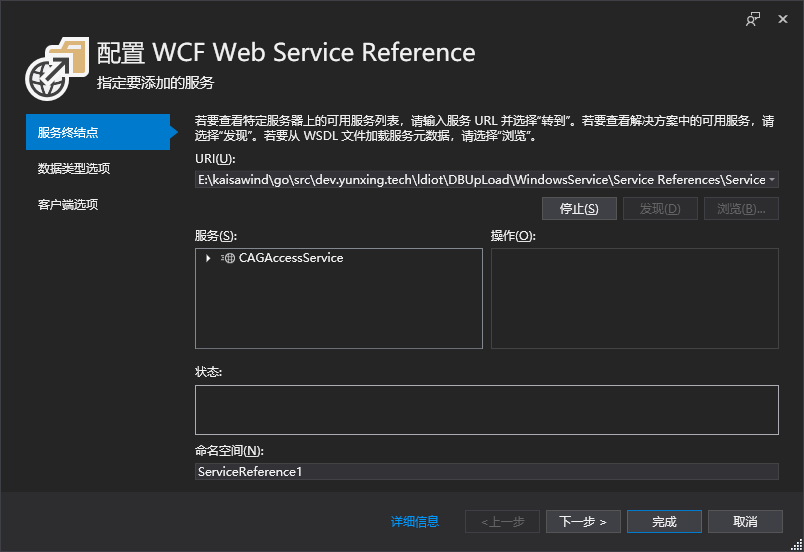Screen dimensions: 804x552
Task: Switch to the 数据类型选项 tab
Action: pyautogui.click(x=74, y=169)
